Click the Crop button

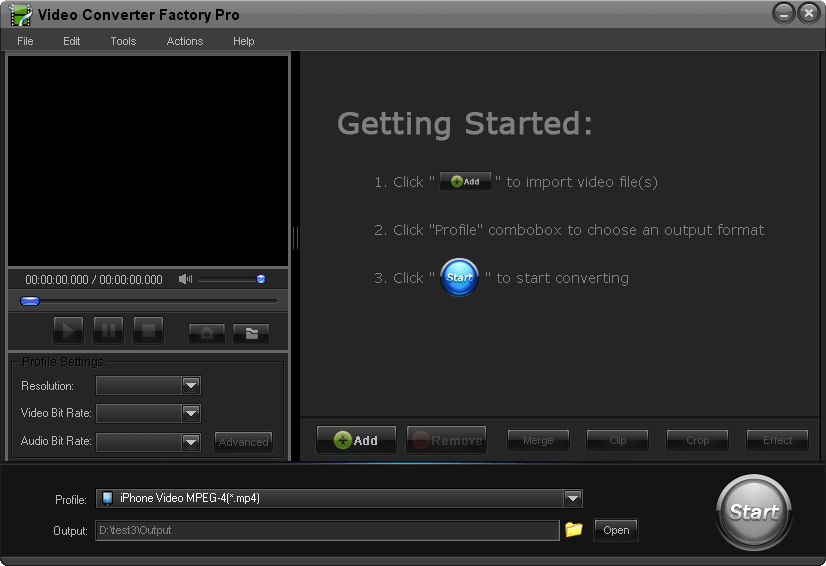click(x=697, y=440)
